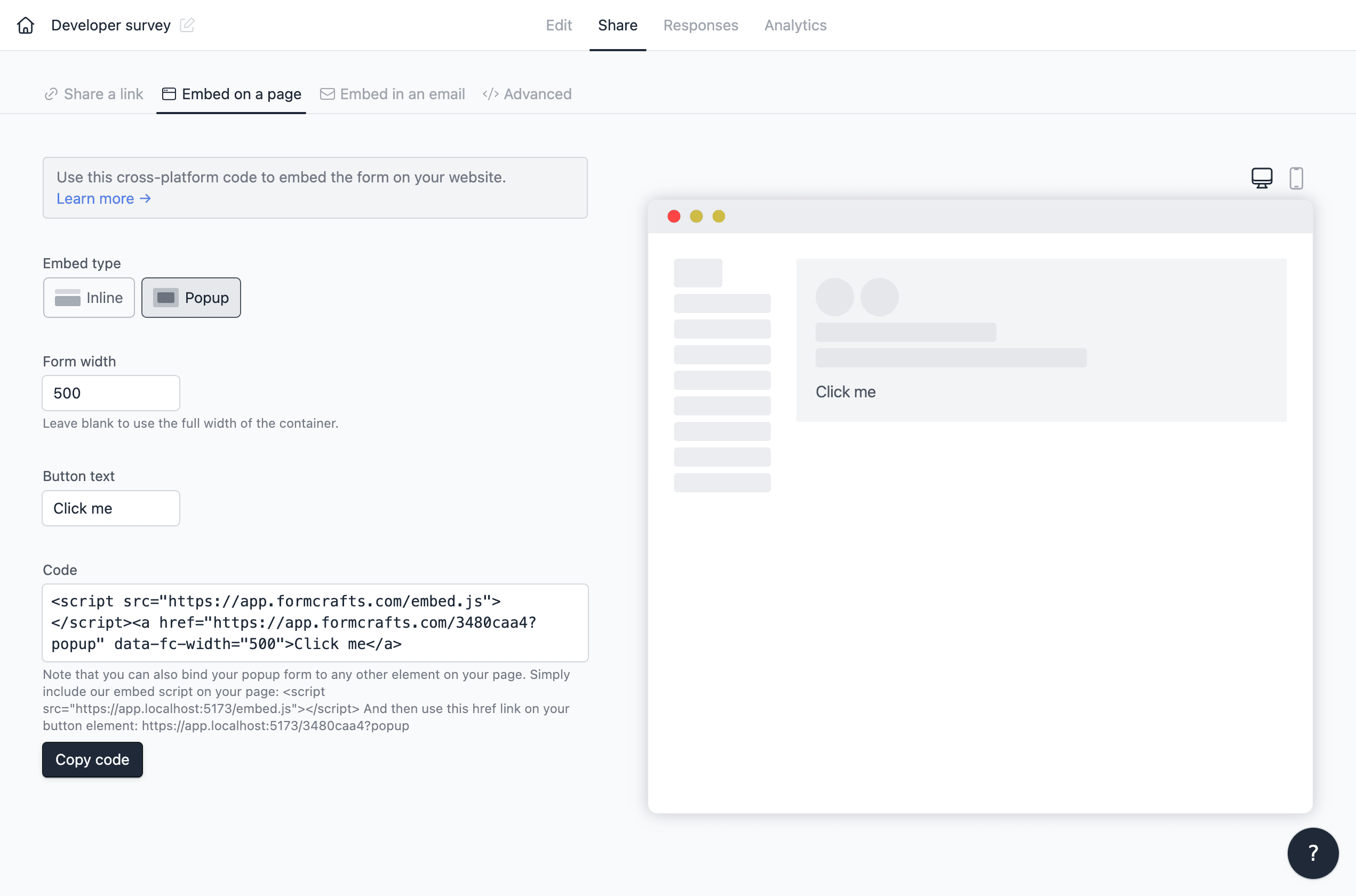Select the Popup embed type
The height and width of the screenshot is (896, 1356).
(191, 297)
